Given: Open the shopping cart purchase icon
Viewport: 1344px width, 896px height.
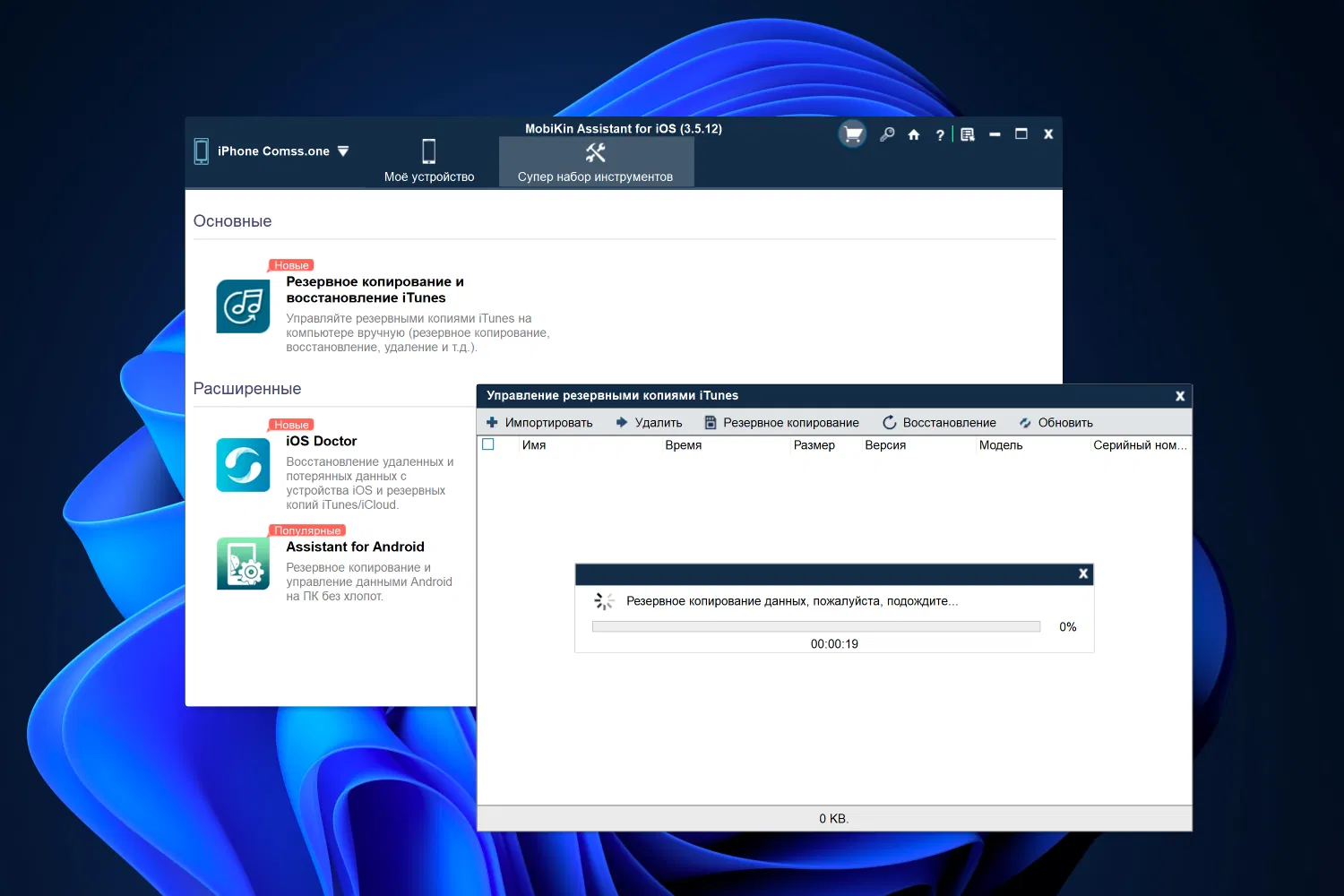Looking at the screenshot, I should [853, 134].
